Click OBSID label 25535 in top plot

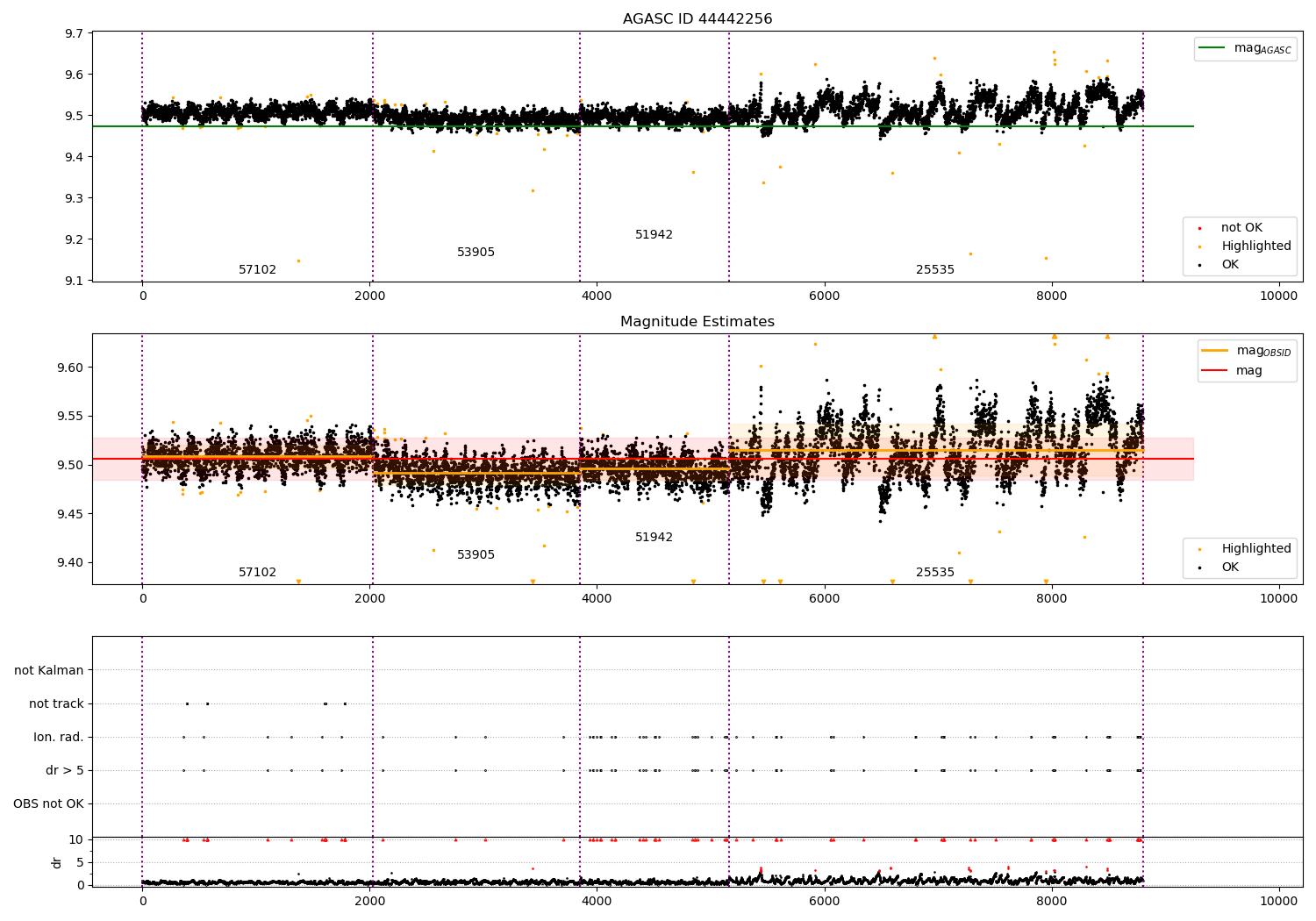pyautogui.click(x=935, y=270)
